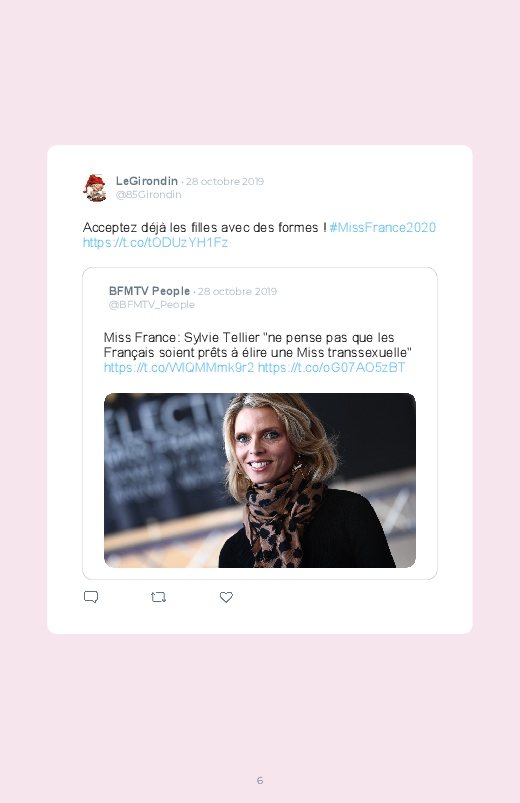The image size is (520, 803).
Task: Open LeGirondin's profile avatar
Action: (x=95, y=187)
